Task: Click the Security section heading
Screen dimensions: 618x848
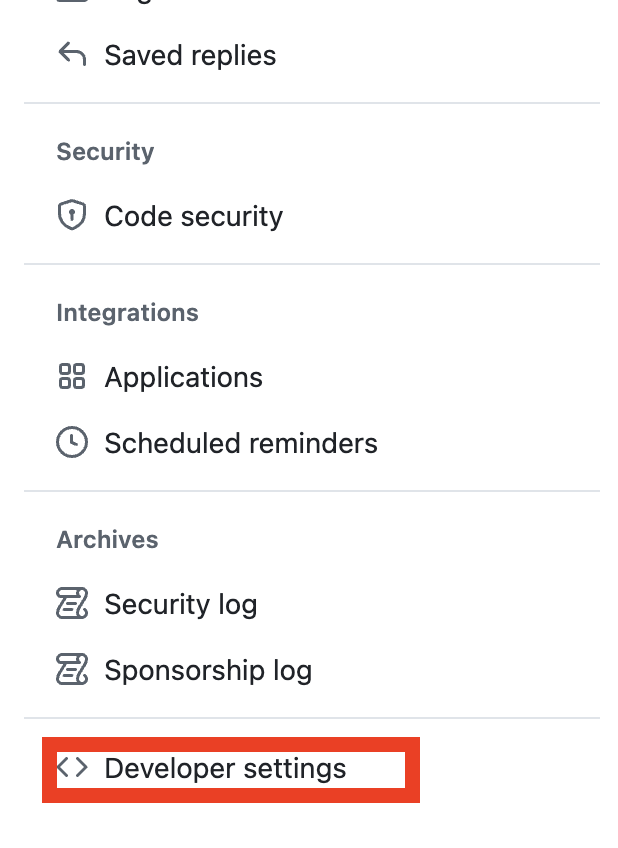Action: point(105,151)
